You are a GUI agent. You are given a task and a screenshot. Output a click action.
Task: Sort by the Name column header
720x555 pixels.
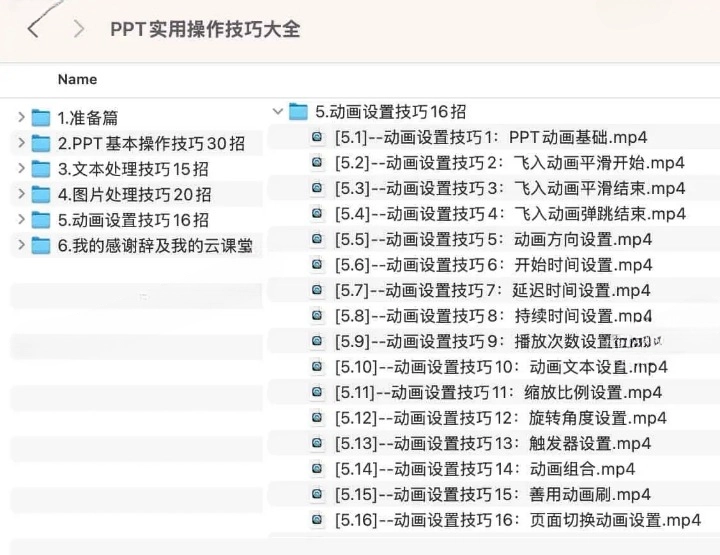[x=77, y=79]
